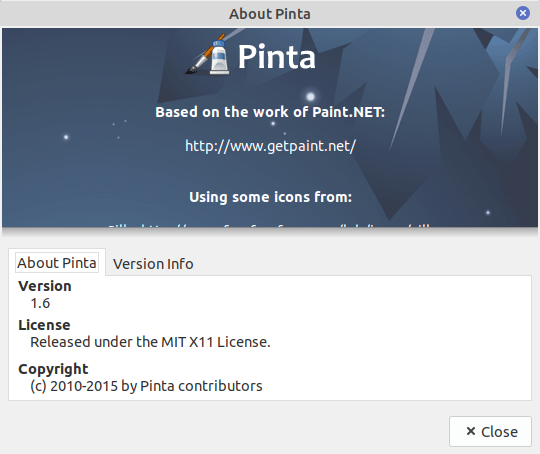Click the Copyright heading label
Screen dimensions: 540x454
53,369
